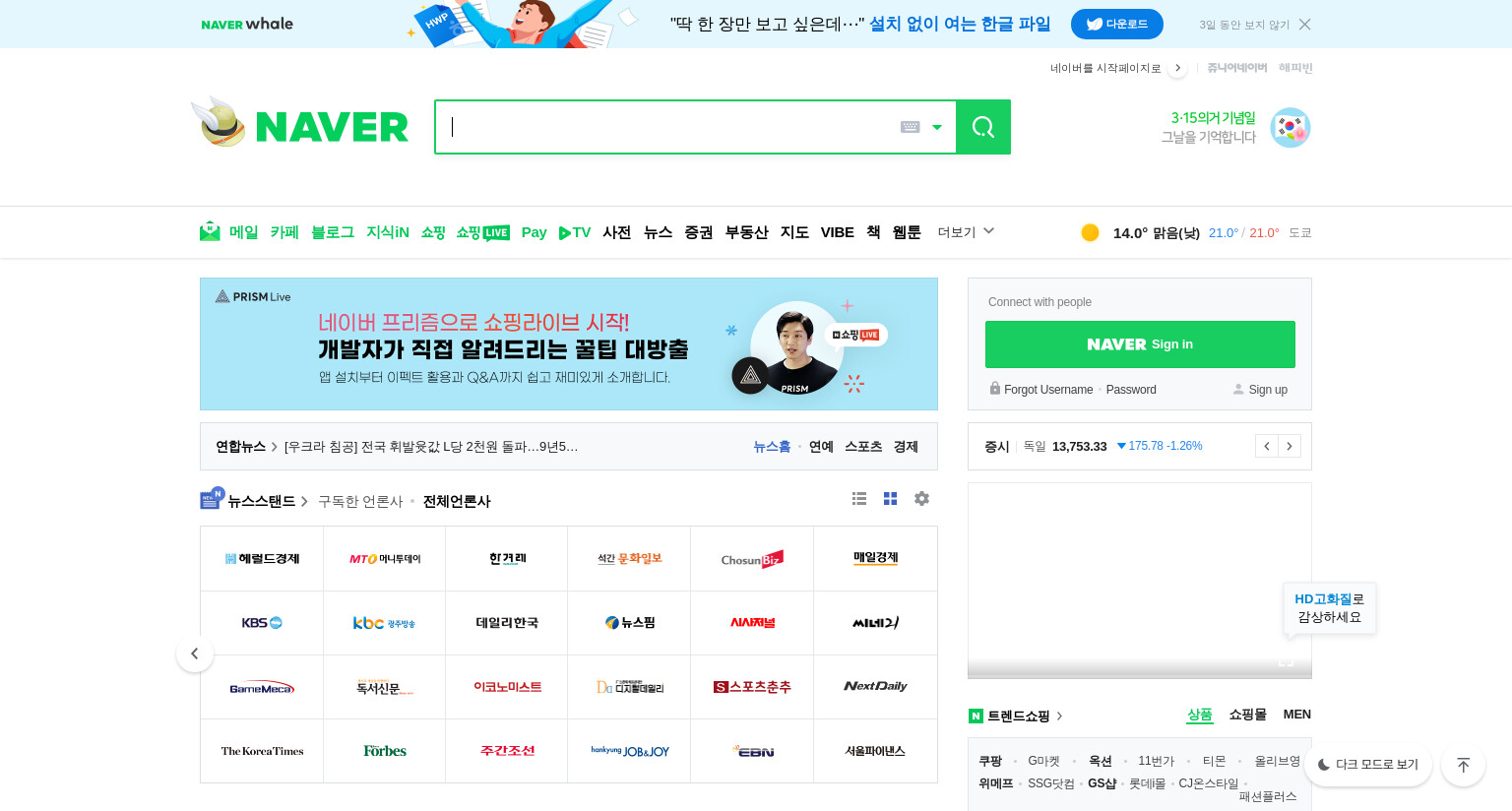The image size is (1512, 811).
Task: Open EBN logo in newsstand
Action: (752, 751)
